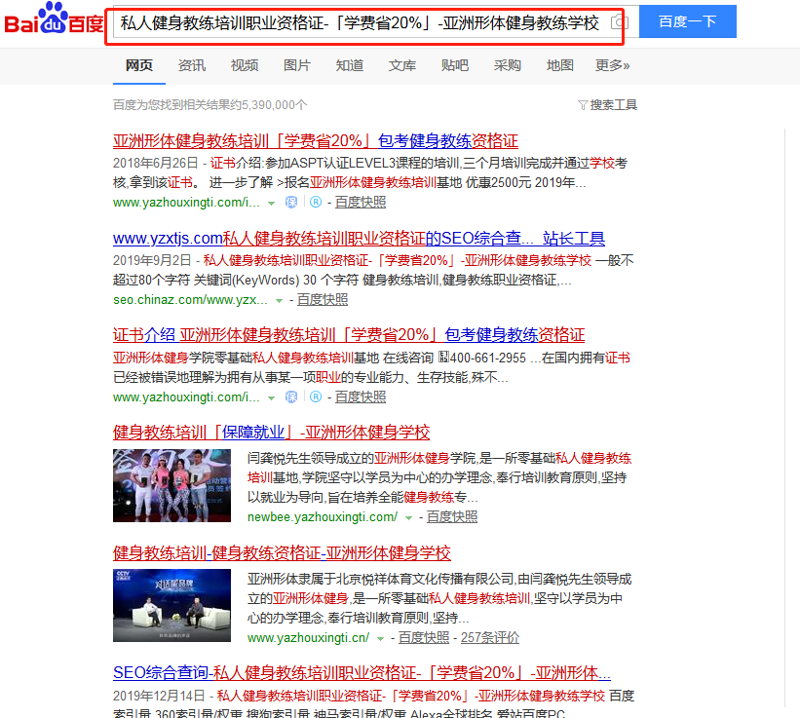Click 保 badge on 证书介绍 result
Viewport: 800px width, 718px height.
coord(291,397)
